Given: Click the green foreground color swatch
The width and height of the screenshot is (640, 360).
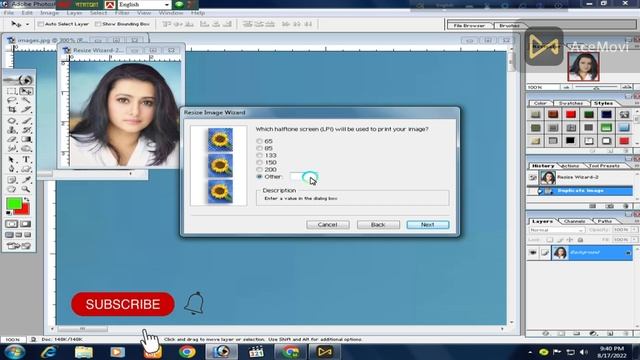Looking at the screenshot, I should click(13, 203).
